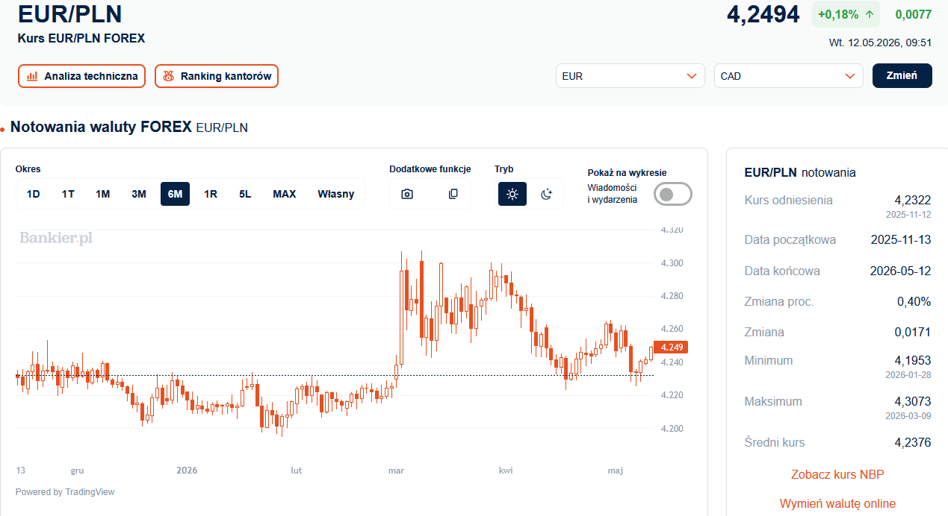This screenshot has width=948, height=516.
Task: Toggle Wiadomości i wydarzenia switch
Action: click(673, 194)
